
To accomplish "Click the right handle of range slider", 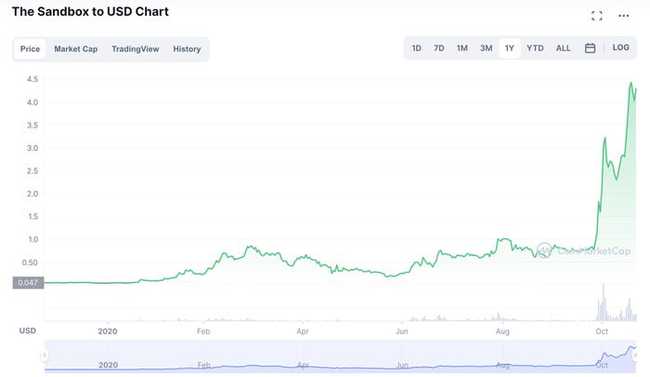I will [x=635, y=355].
